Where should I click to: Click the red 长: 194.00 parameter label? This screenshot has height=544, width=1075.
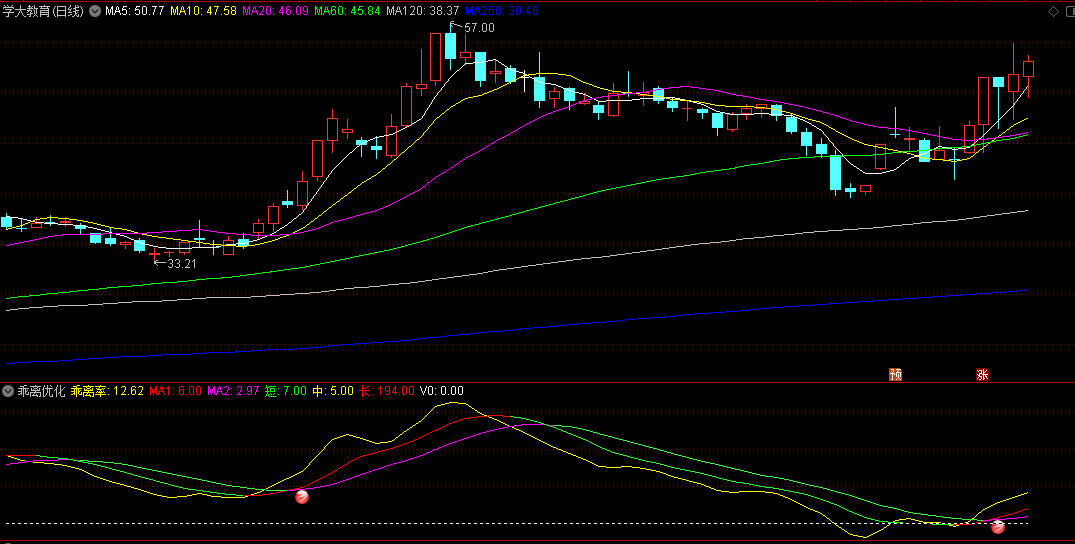[387, 391]
